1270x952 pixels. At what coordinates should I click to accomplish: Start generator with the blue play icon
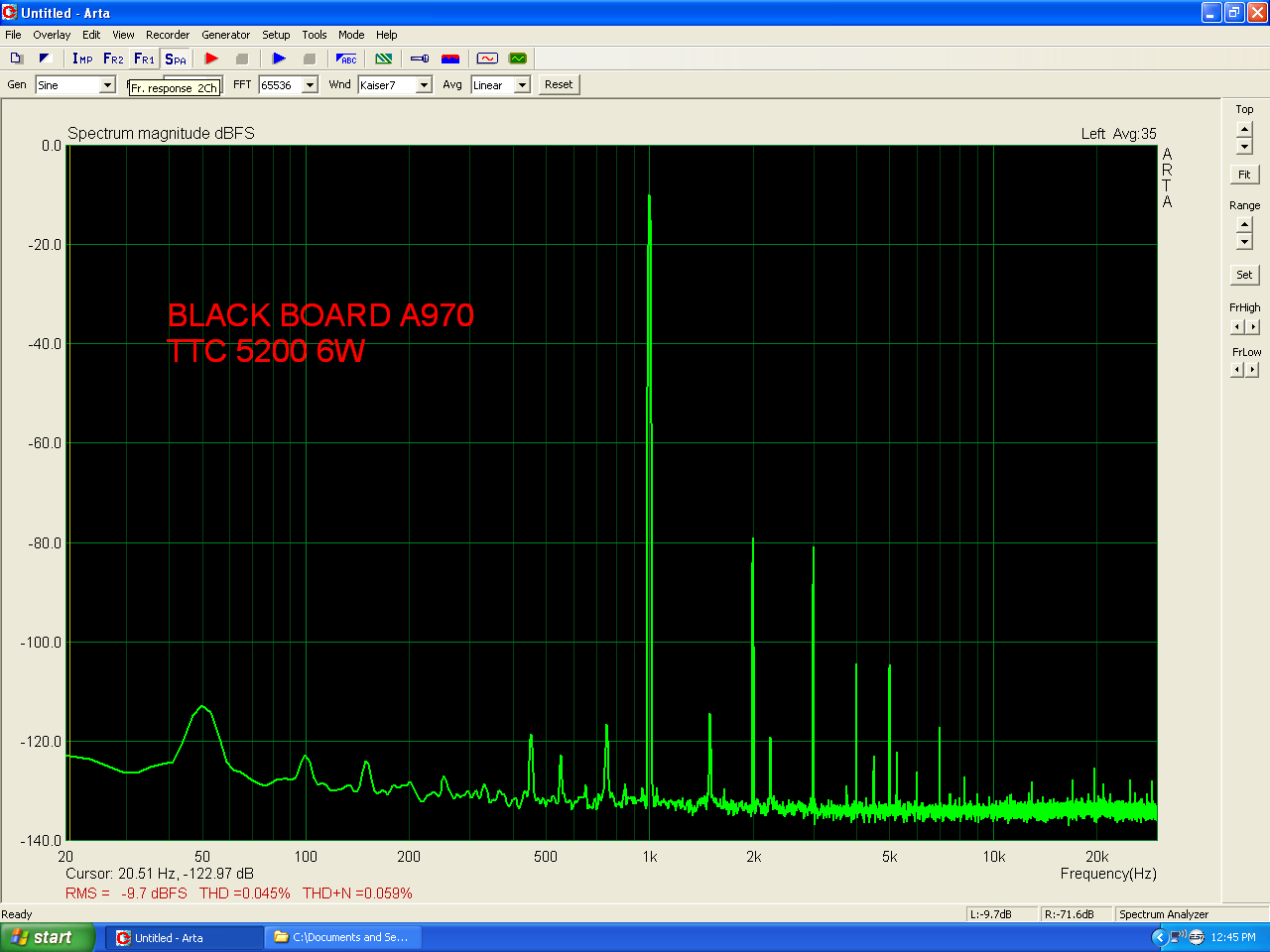(279, 59)
